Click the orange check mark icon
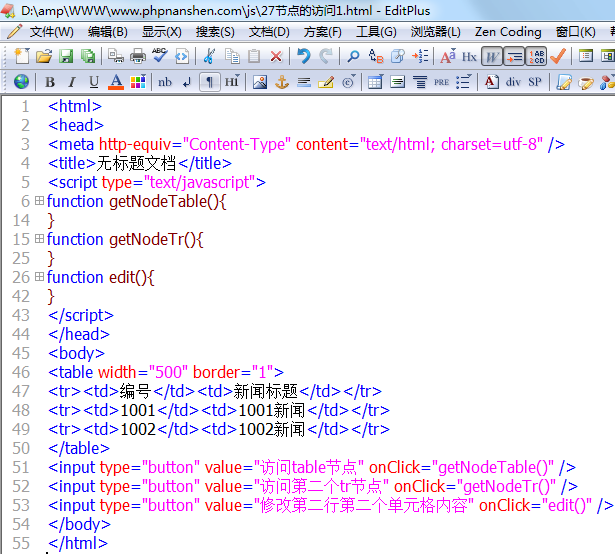Image resolution: width=615 pixels, height=554 pixels. coord(558,56)
